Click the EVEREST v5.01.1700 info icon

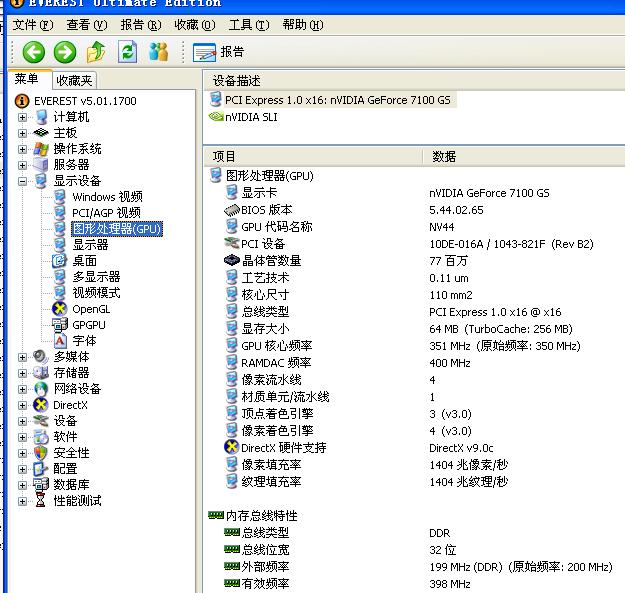coord(22,101)
